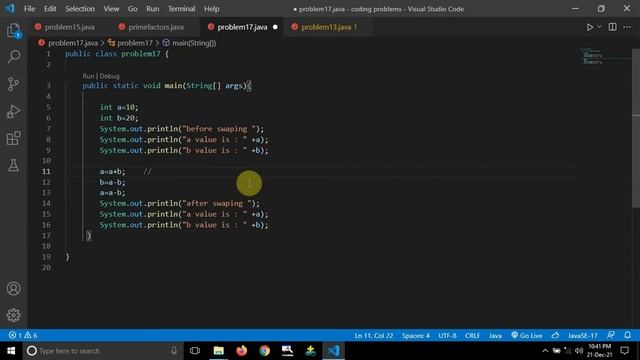Open Source Control view
Screen dimensions: 640x360
(x=13, y=84)
